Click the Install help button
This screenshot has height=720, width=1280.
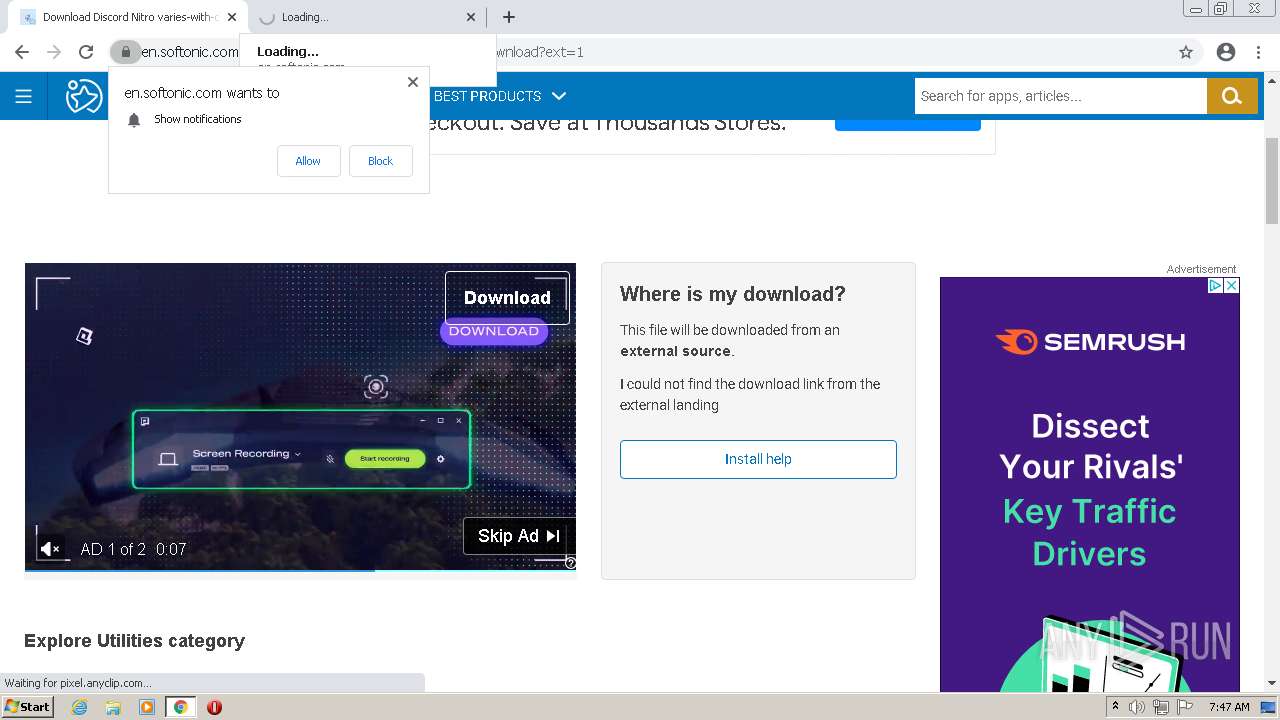pyautogui.click(x=758, y=459)
